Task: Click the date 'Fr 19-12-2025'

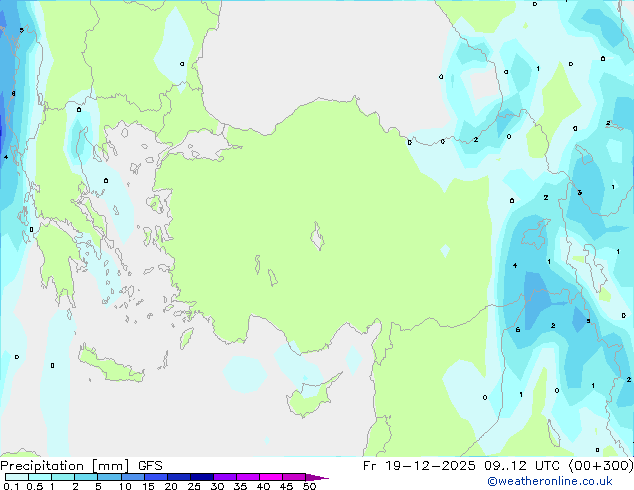Action: click(x=419, y=466)
